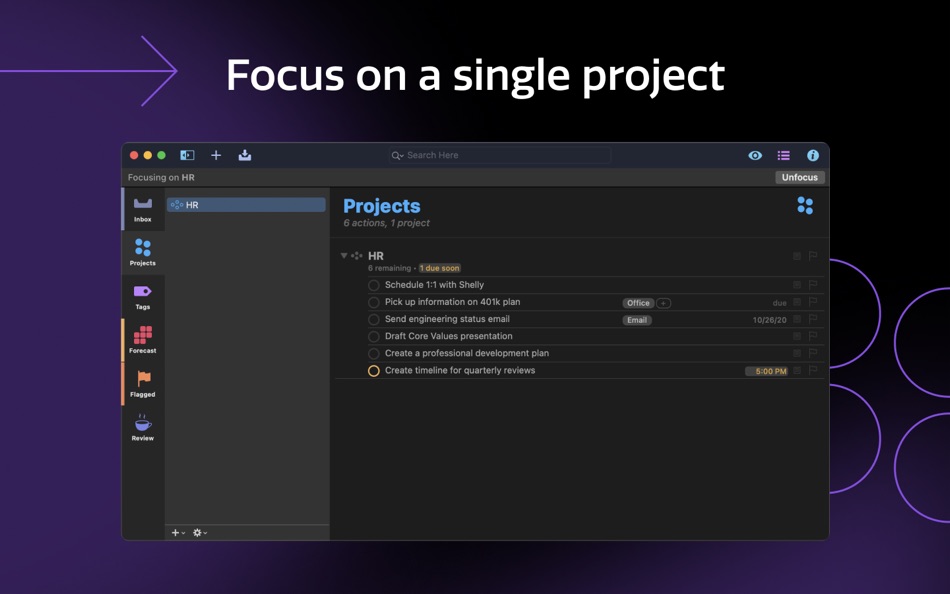Image resolution: width=950 pixels, height=594 pixels.
Task: Open the sidebar gear action menu
Action: 200,532
